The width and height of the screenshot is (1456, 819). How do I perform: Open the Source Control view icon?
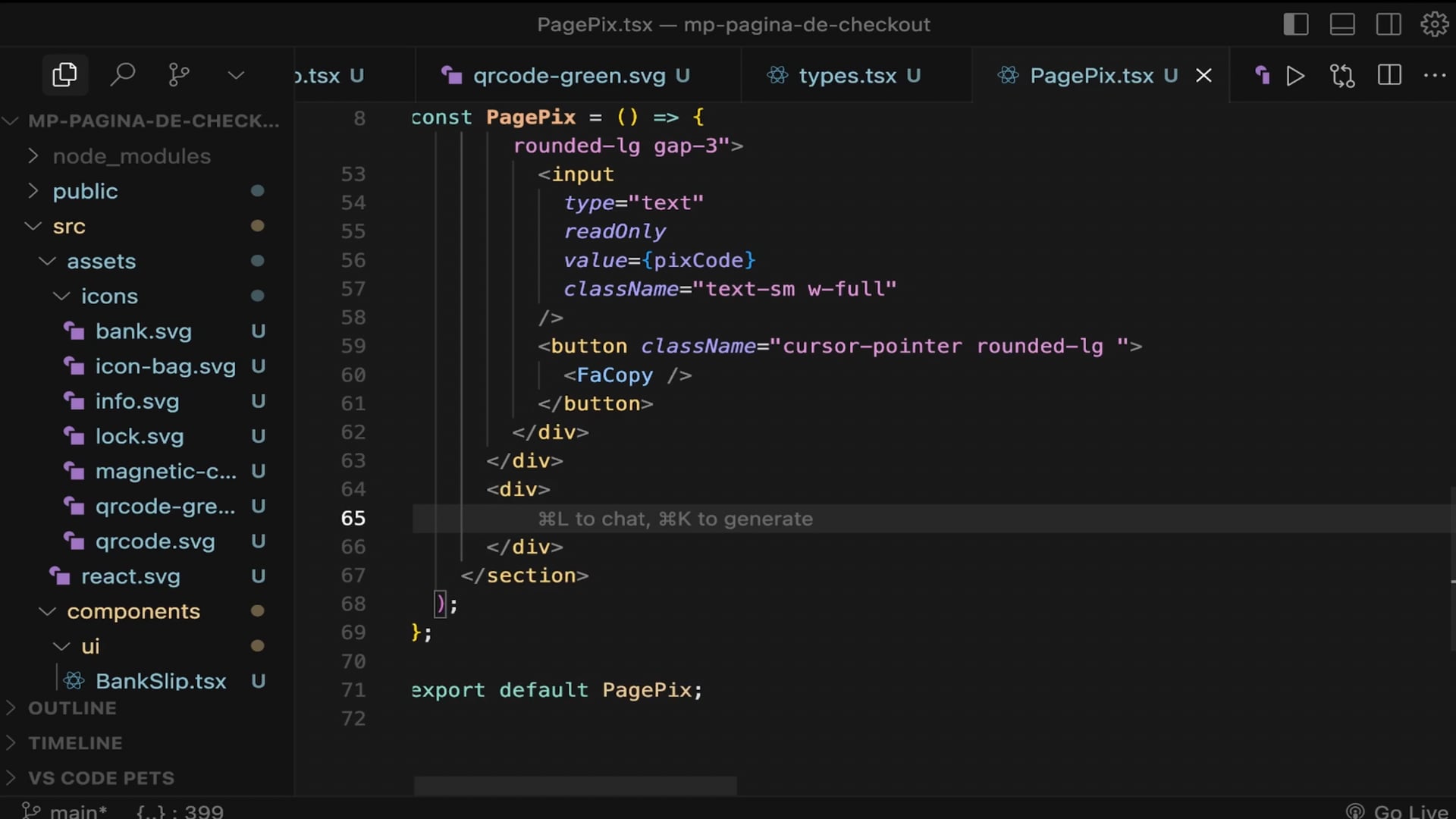[x=179, y=75]
